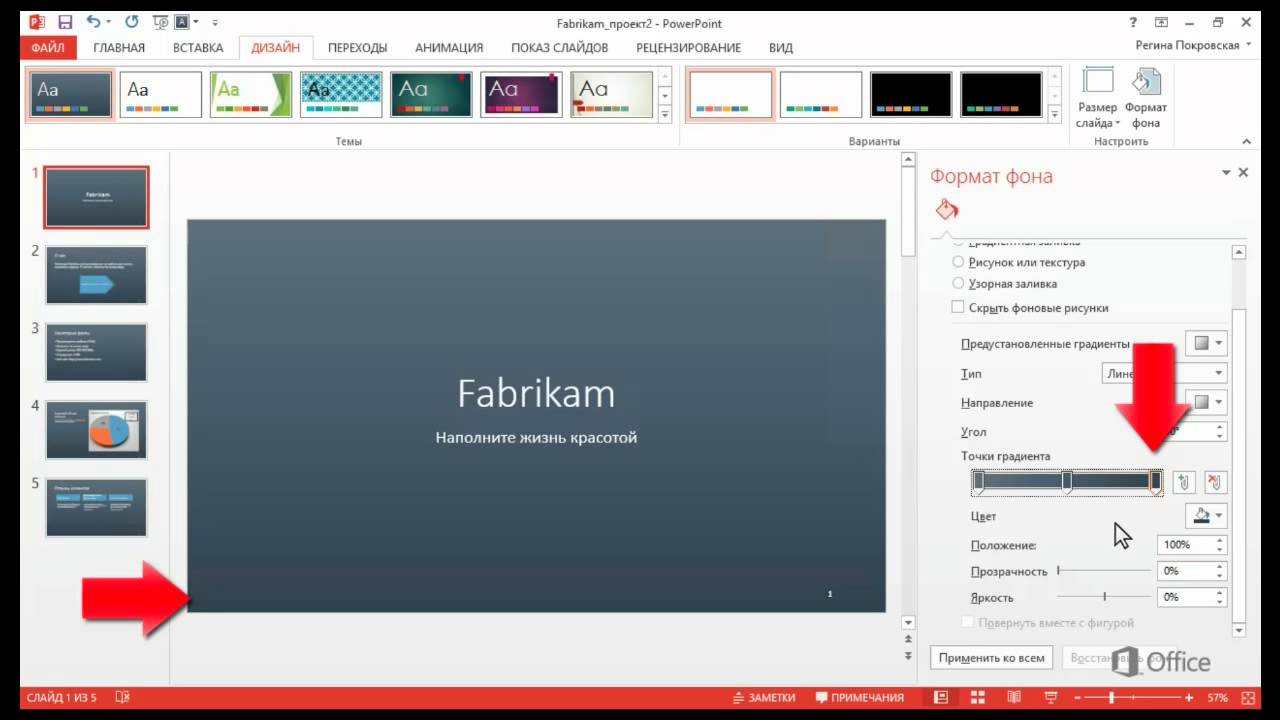
Task: Select slide 2 thumbnail
Action: click(96, 275)
